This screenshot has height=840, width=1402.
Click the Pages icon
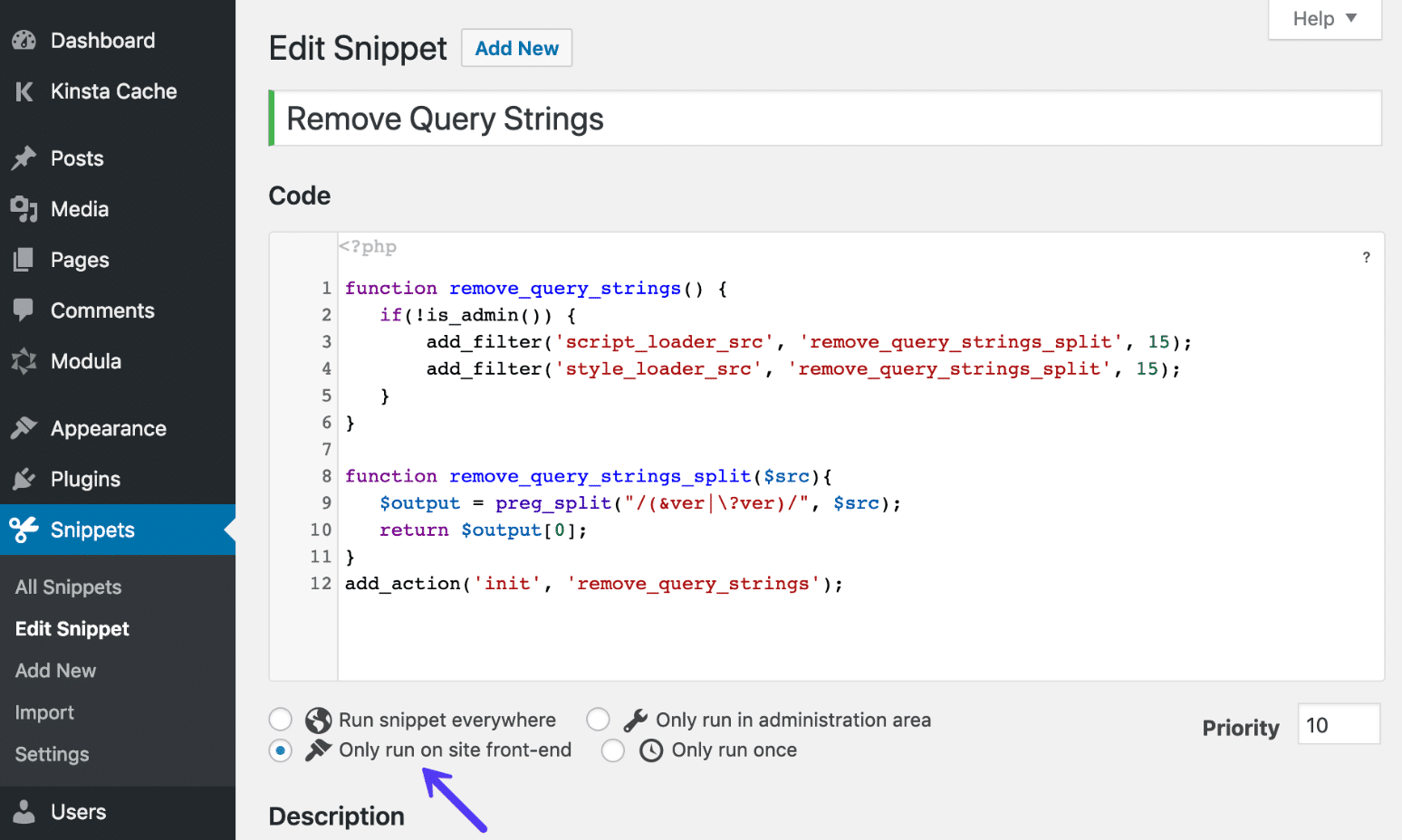[23, 260]
